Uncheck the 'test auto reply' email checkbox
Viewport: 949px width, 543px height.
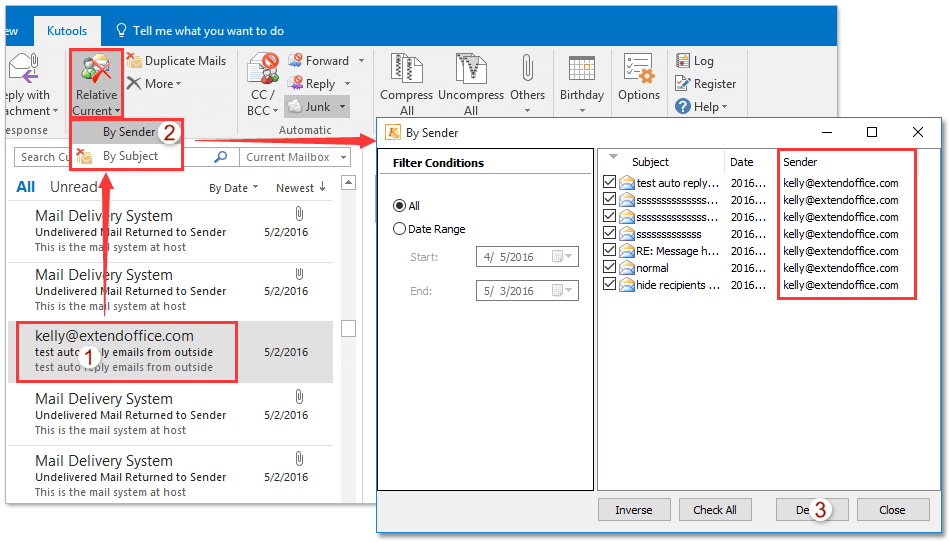[610, 183]
